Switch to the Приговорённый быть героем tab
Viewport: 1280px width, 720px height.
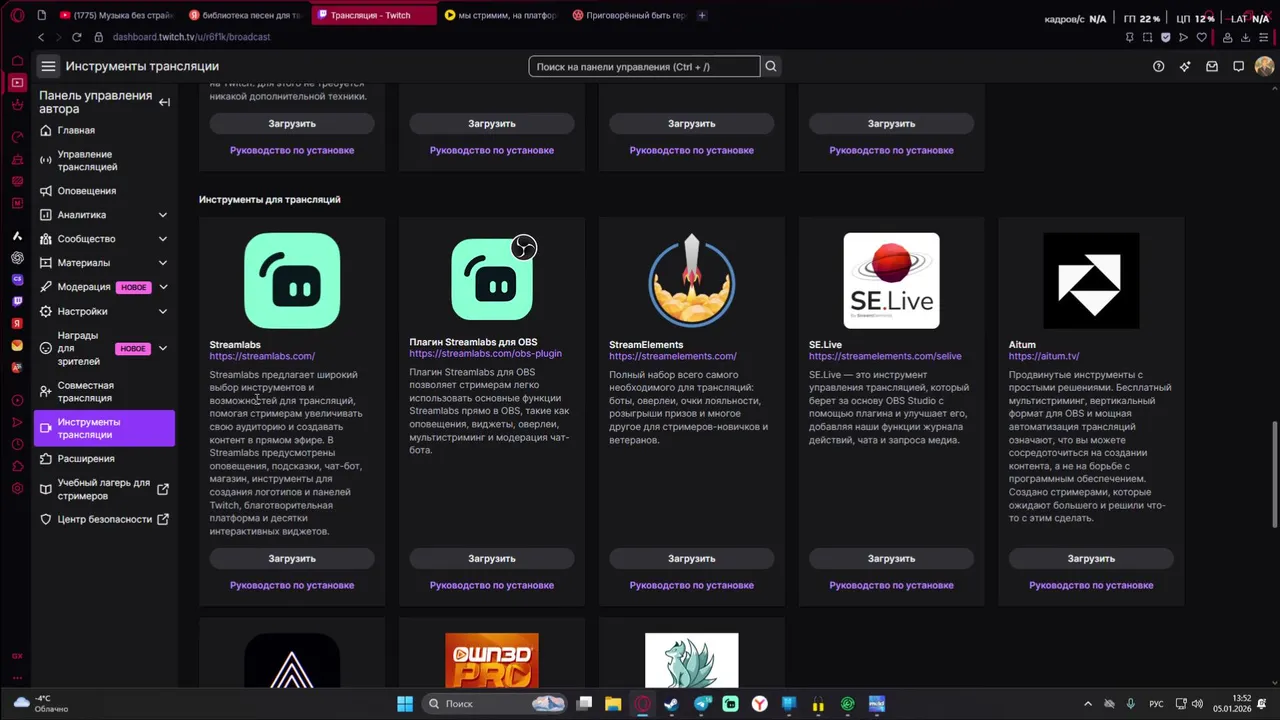click(629, 15)
